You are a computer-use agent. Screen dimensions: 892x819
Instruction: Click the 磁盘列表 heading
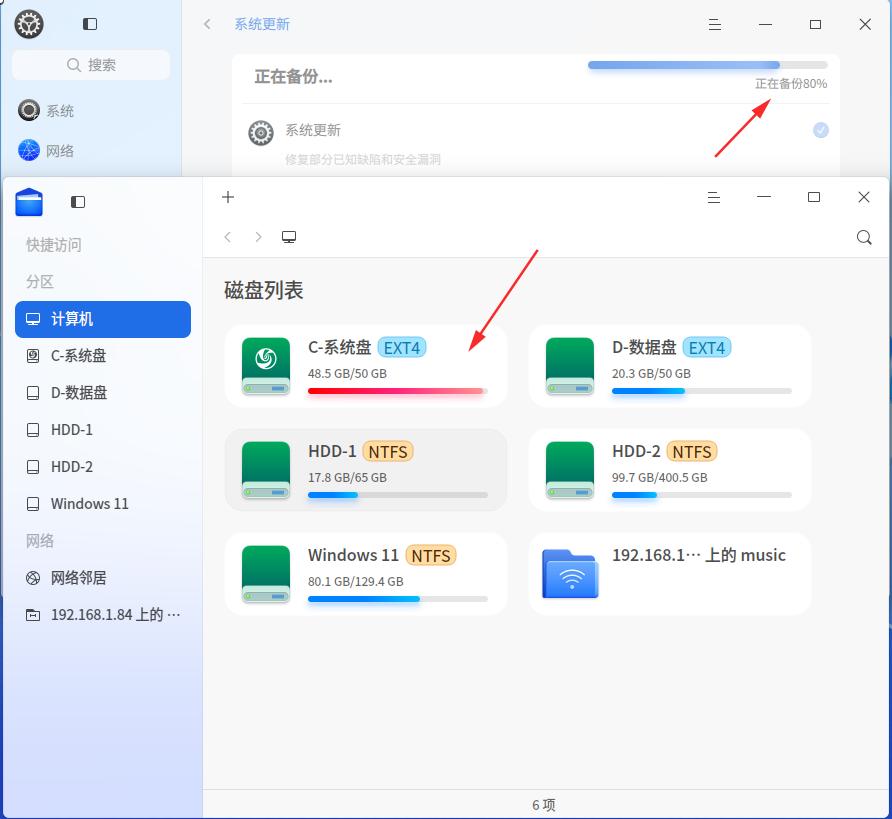click(263, 291)
